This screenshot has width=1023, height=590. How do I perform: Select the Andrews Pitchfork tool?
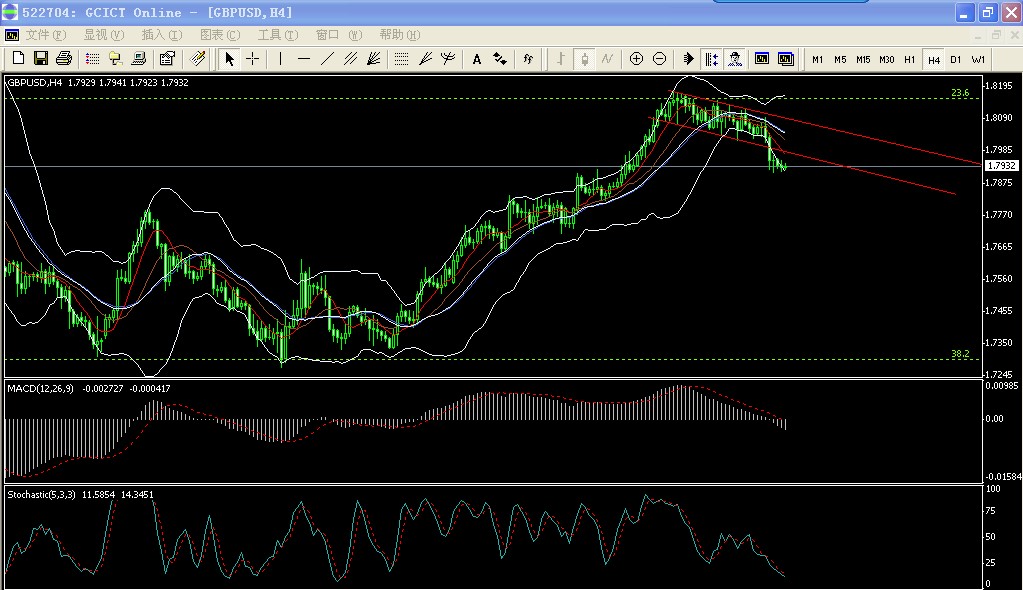448,59
